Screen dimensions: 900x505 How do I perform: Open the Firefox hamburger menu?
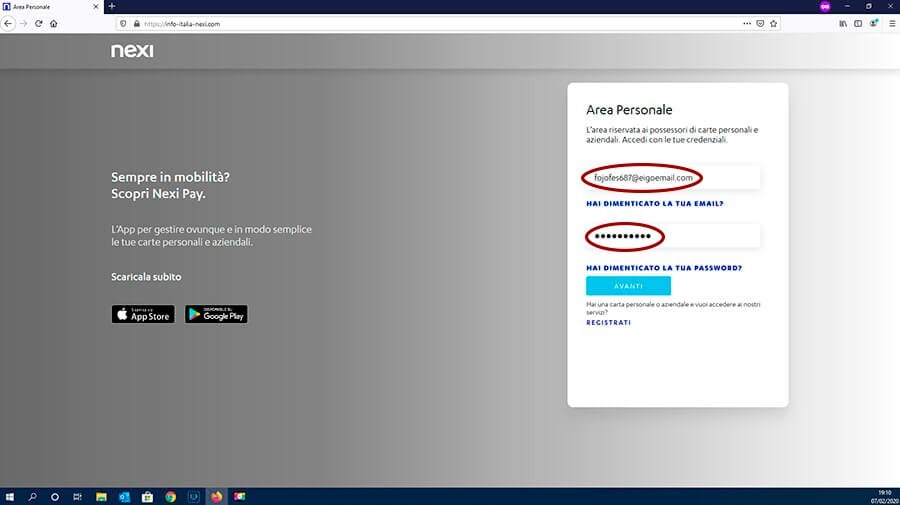coord(892,24)
